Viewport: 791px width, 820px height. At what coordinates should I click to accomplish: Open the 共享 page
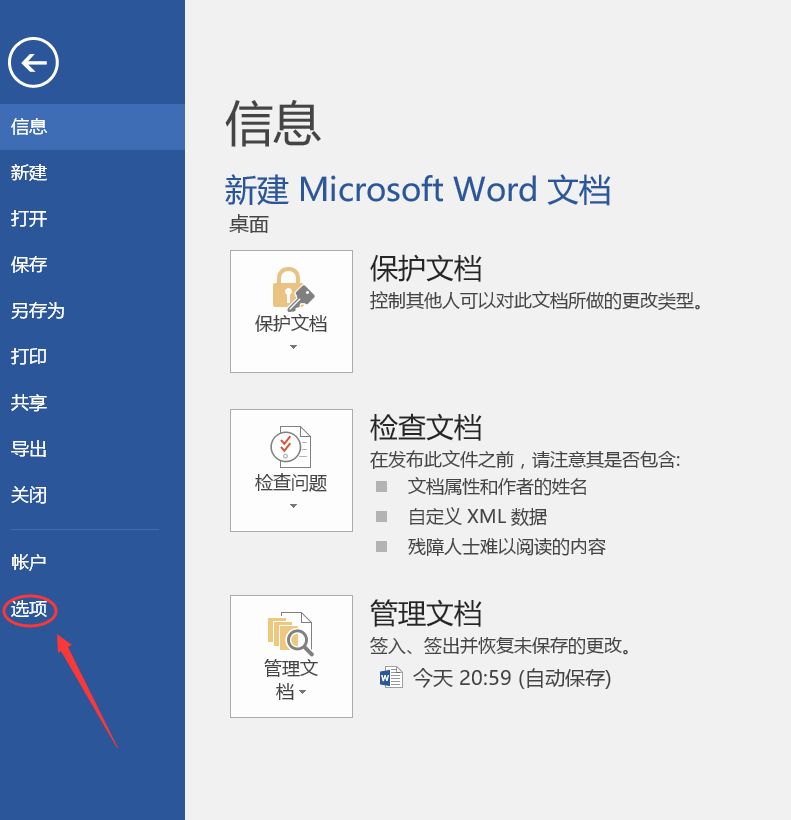tap(92, 403)
